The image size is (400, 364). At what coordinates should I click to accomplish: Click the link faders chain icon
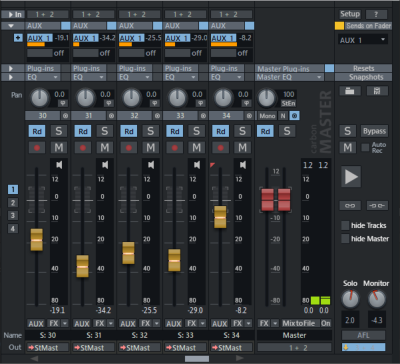(350, 206)
